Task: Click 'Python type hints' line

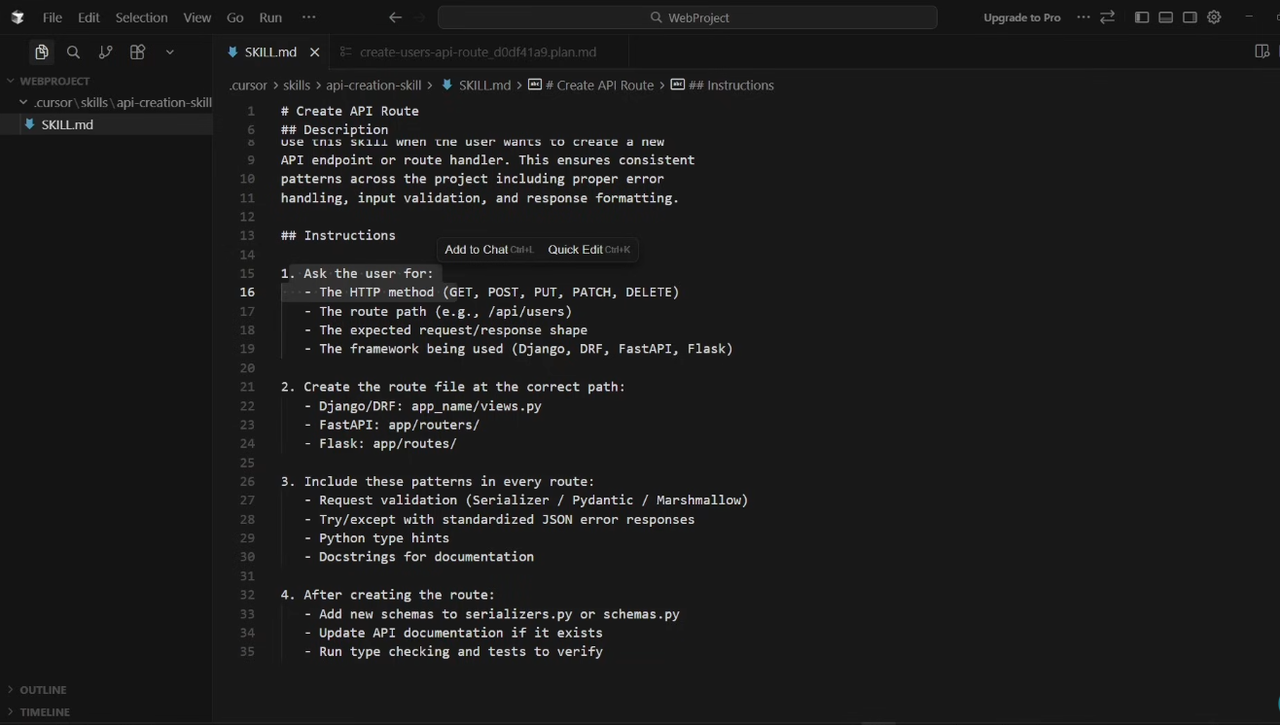Action: (377, 538)
